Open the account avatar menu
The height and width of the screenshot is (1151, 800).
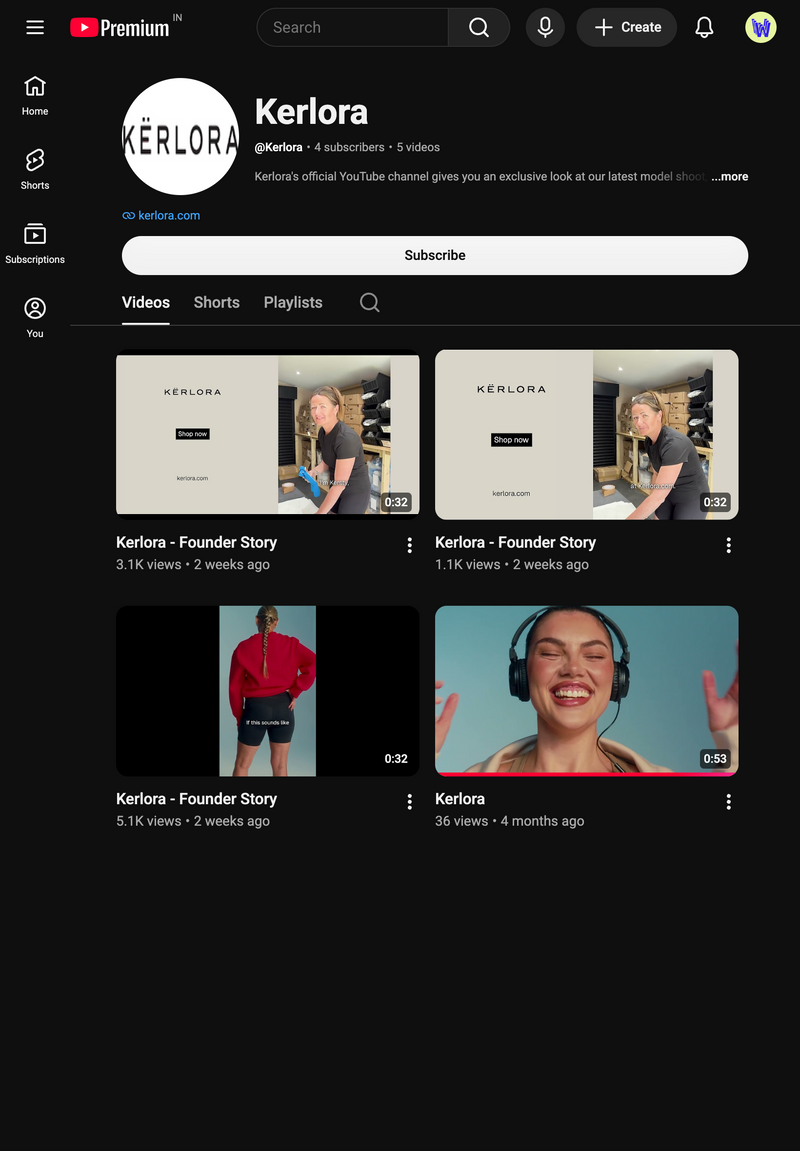761,27
